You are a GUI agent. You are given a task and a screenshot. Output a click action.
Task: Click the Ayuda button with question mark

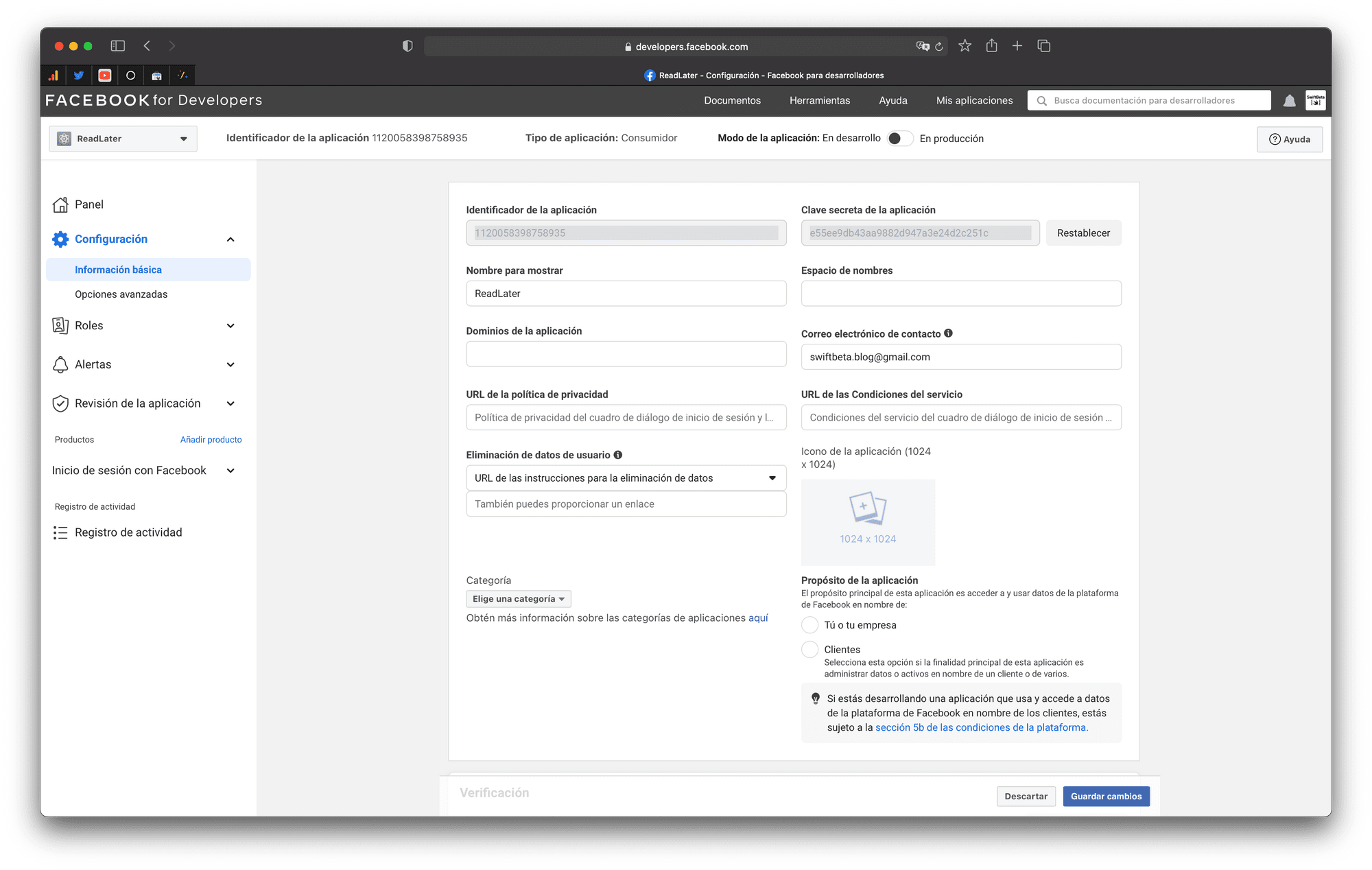pos(1290,139)
